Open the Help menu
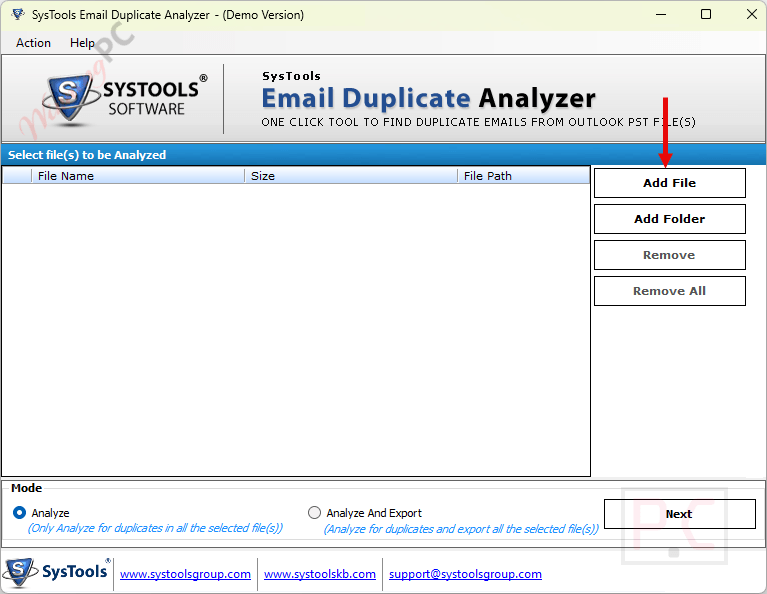 [82, 43]
